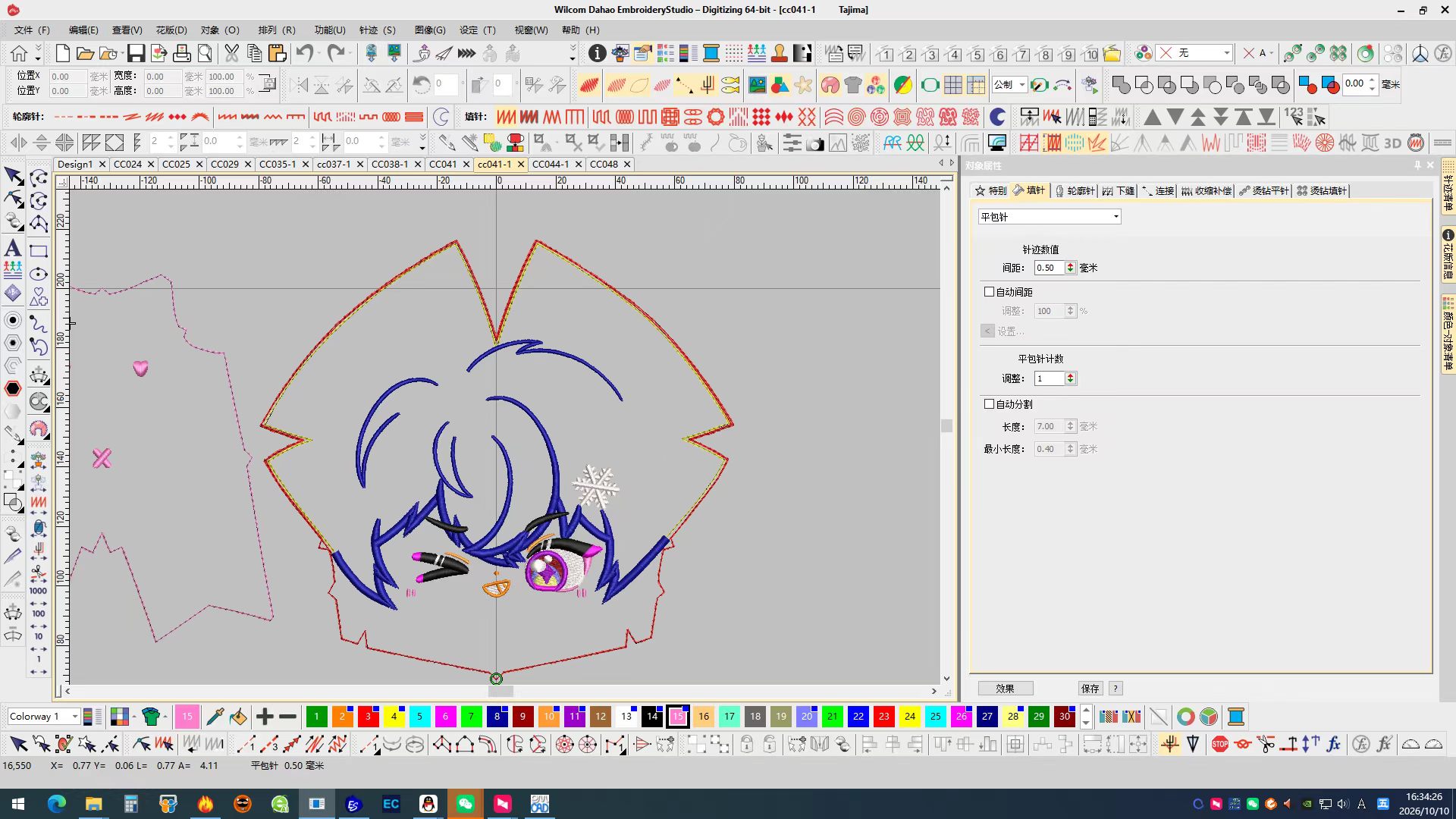Close the cc041-1 document tab
Image resolution: width=1456 pixels, height=819 pixels.
point(521,164)
